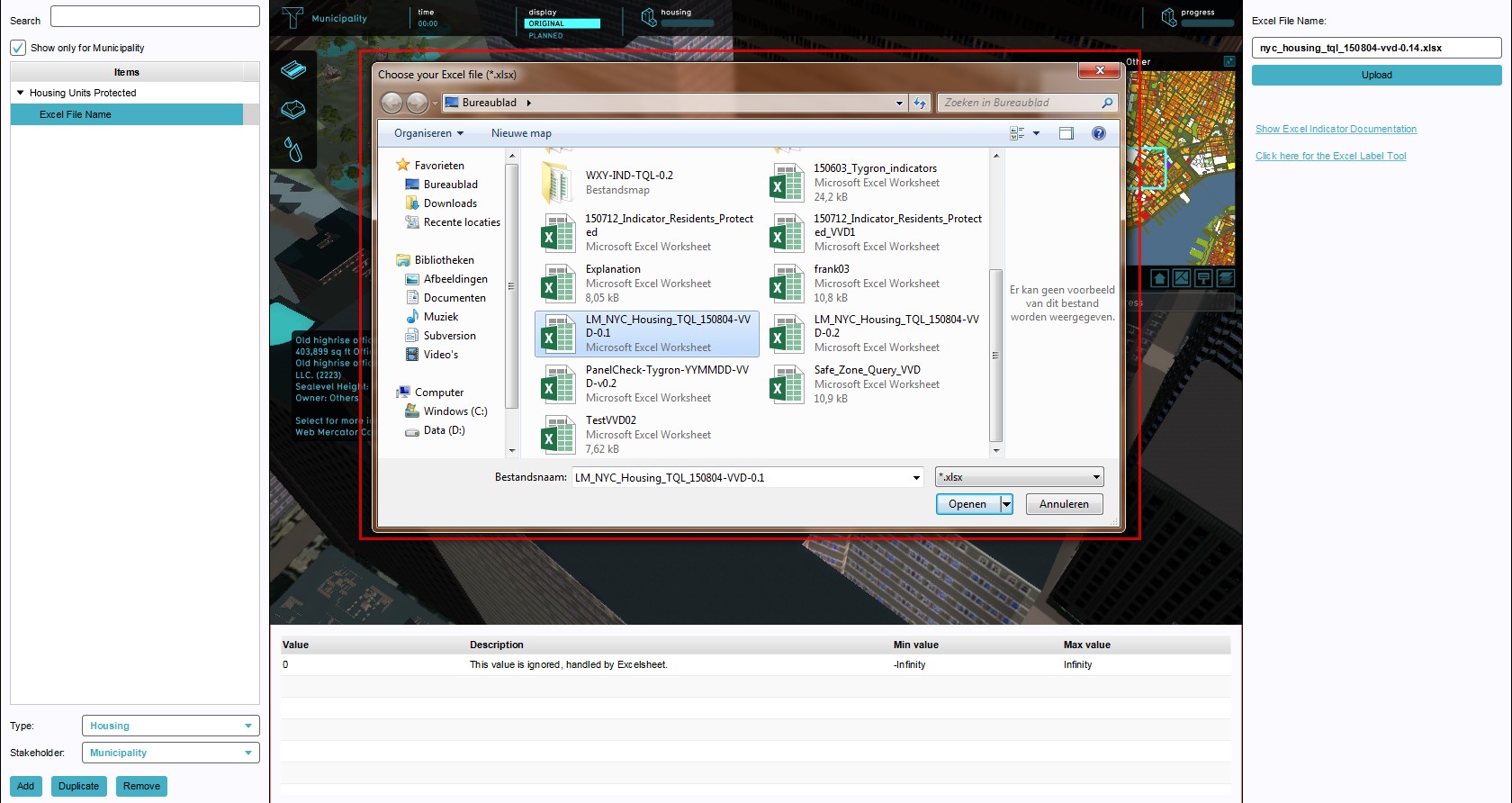The height and width of the screenshot is (803, 1512).
Task: Click the help question mark icon
Action: click(x=1098, y=133)
